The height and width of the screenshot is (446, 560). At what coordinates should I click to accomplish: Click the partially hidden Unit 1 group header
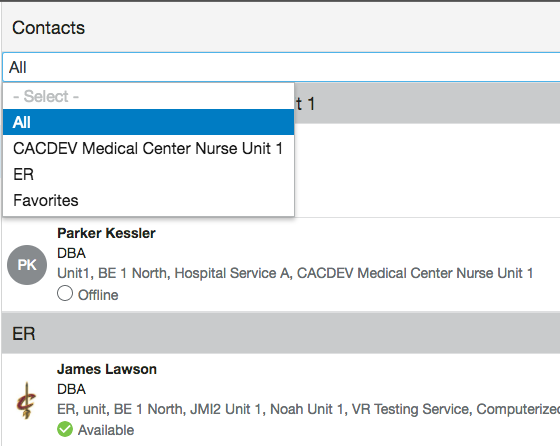pos(427,104)
